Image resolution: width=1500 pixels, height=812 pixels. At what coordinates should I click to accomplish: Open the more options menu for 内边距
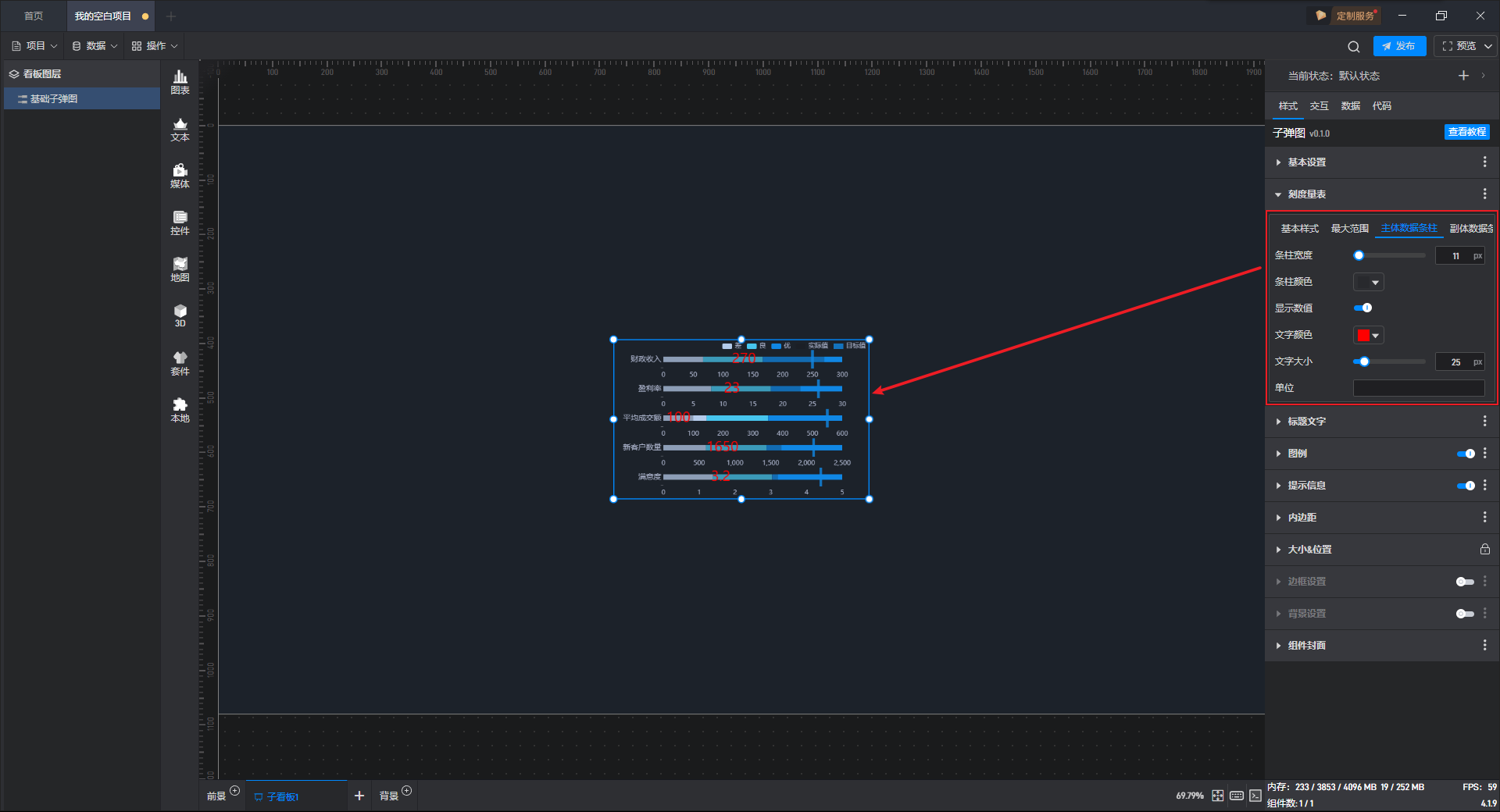(x=1484, y=518)
